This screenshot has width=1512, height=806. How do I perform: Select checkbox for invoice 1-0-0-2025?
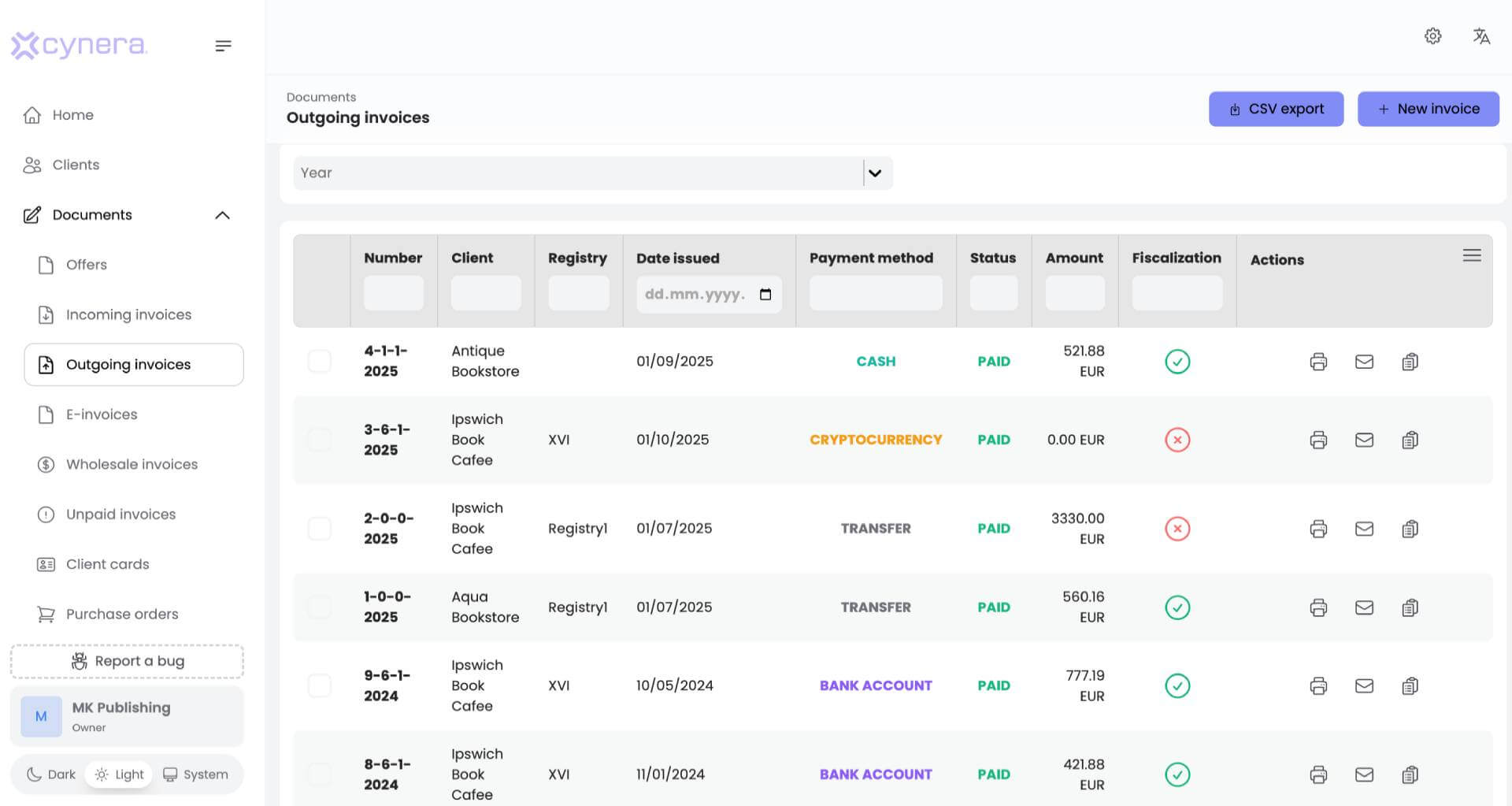319,607
